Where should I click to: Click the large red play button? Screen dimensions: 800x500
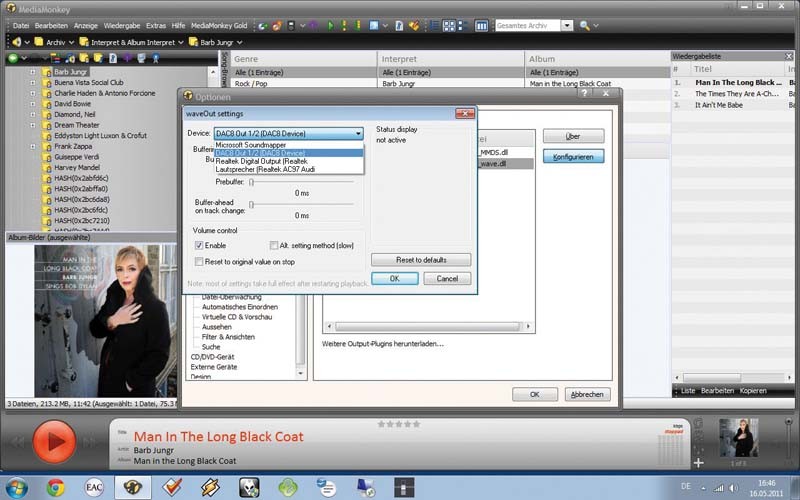pos(55,442)
